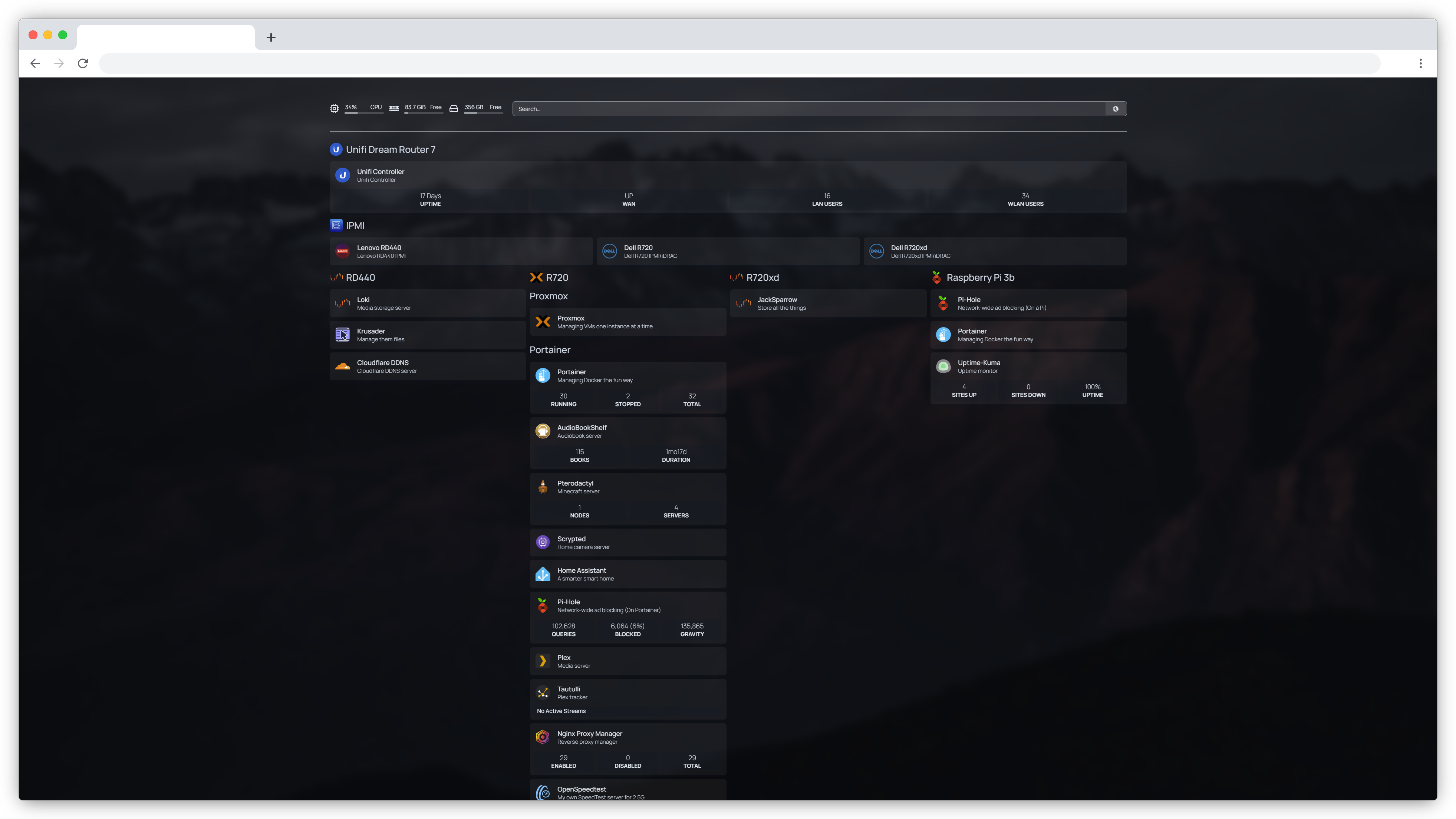Image resolution: width=1456 pixels, height=819 pixels.
Task: Open a new browser tab with the plus button
Action: tap(271, 37)
